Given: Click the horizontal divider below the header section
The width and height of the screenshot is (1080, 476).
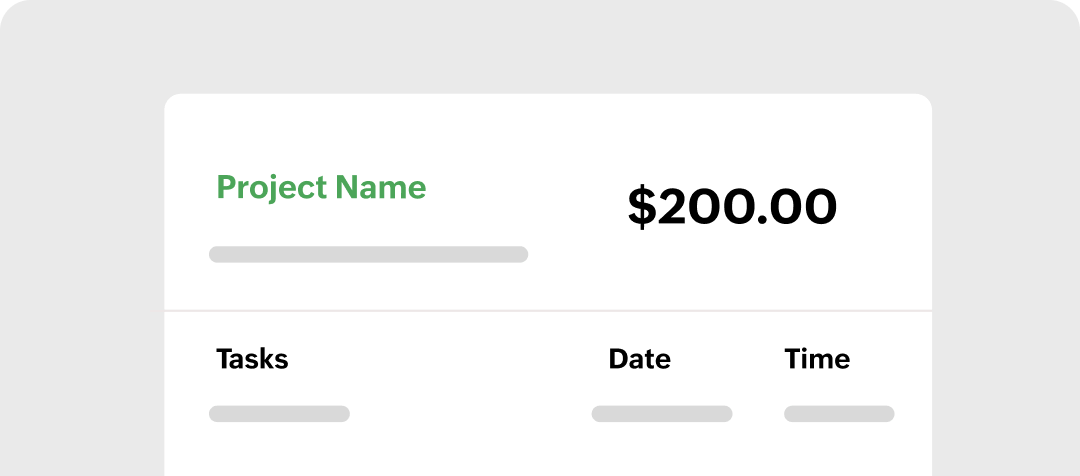Looking at the screenshot, I should coord(548,311).
